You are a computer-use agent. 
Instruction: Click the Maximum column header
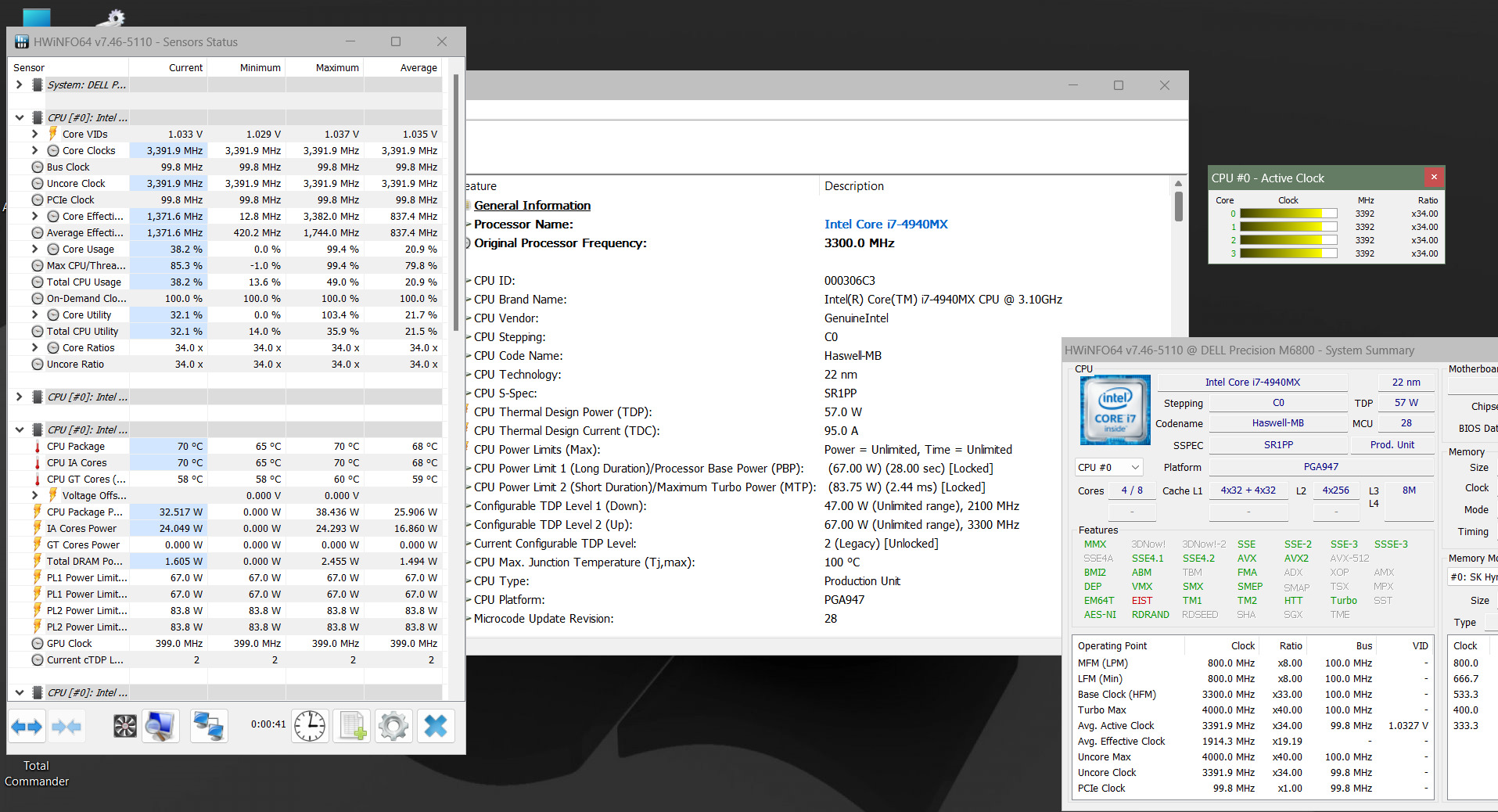click(325, 67)
